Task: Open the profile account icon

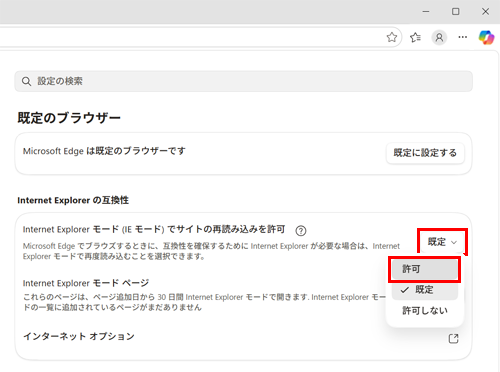Action: pos(439,37)
